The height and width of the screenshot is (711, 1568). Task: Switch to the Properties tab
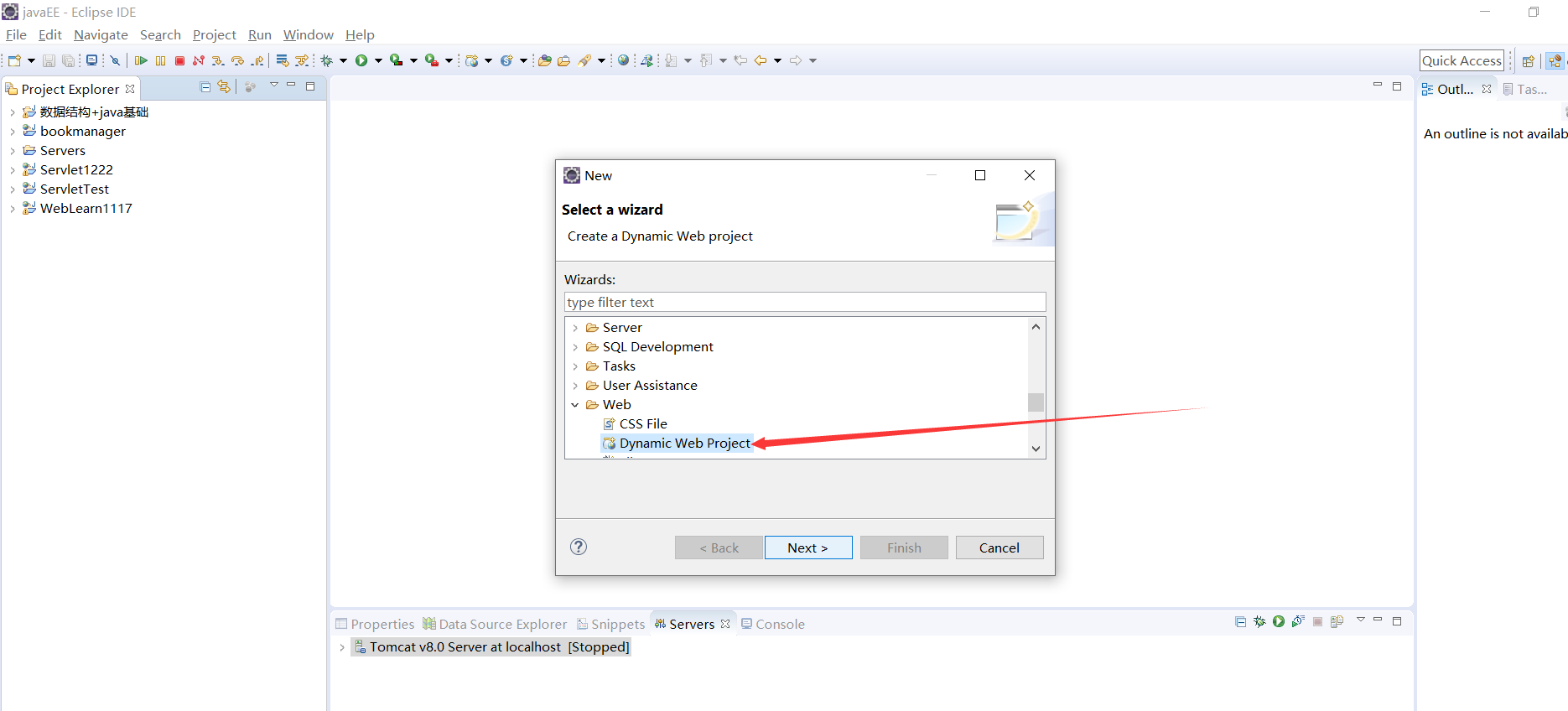(375, 624)
